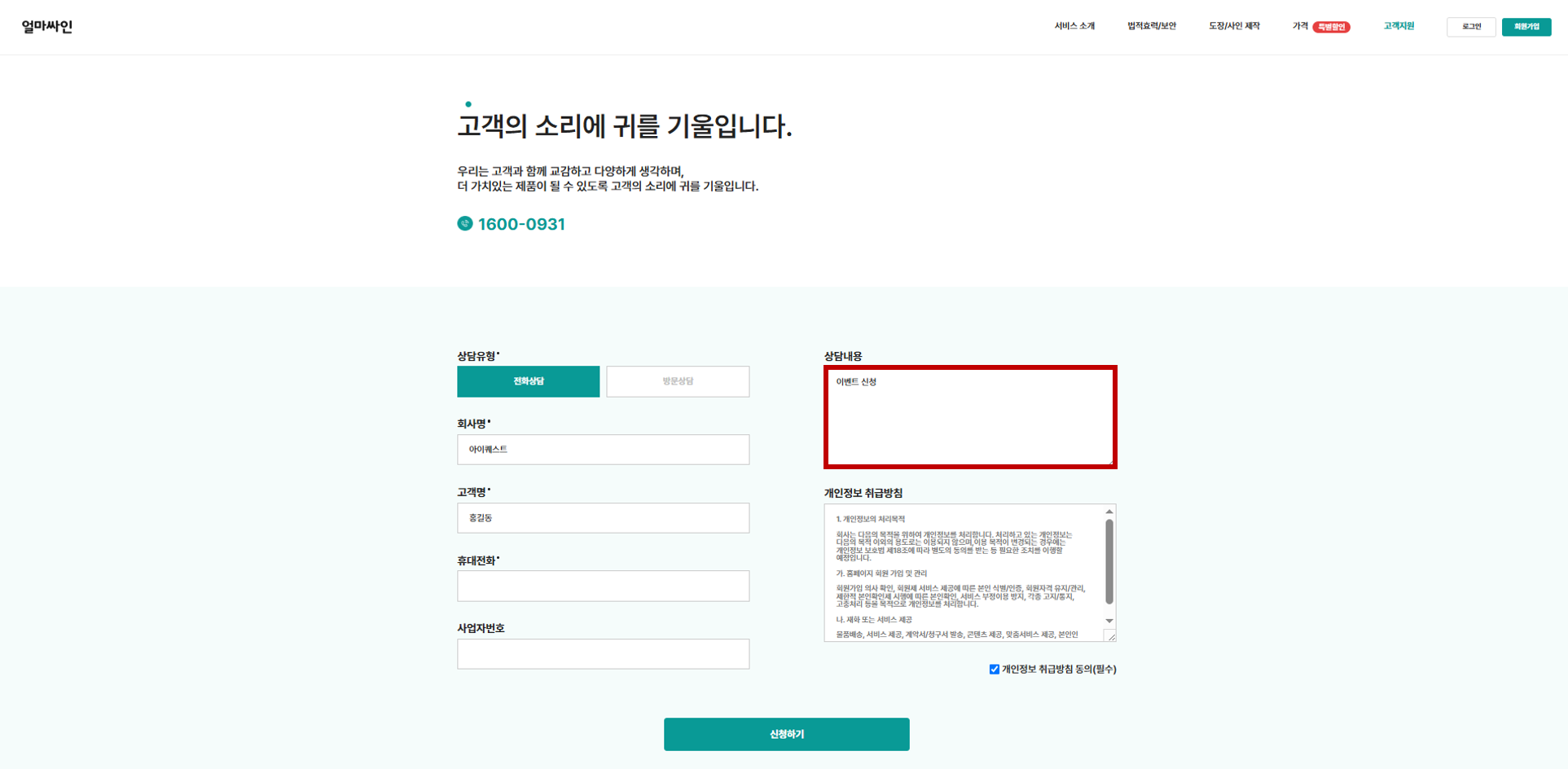
Task: Select the 전화상담 consultation option
Action: click(528, 381)
